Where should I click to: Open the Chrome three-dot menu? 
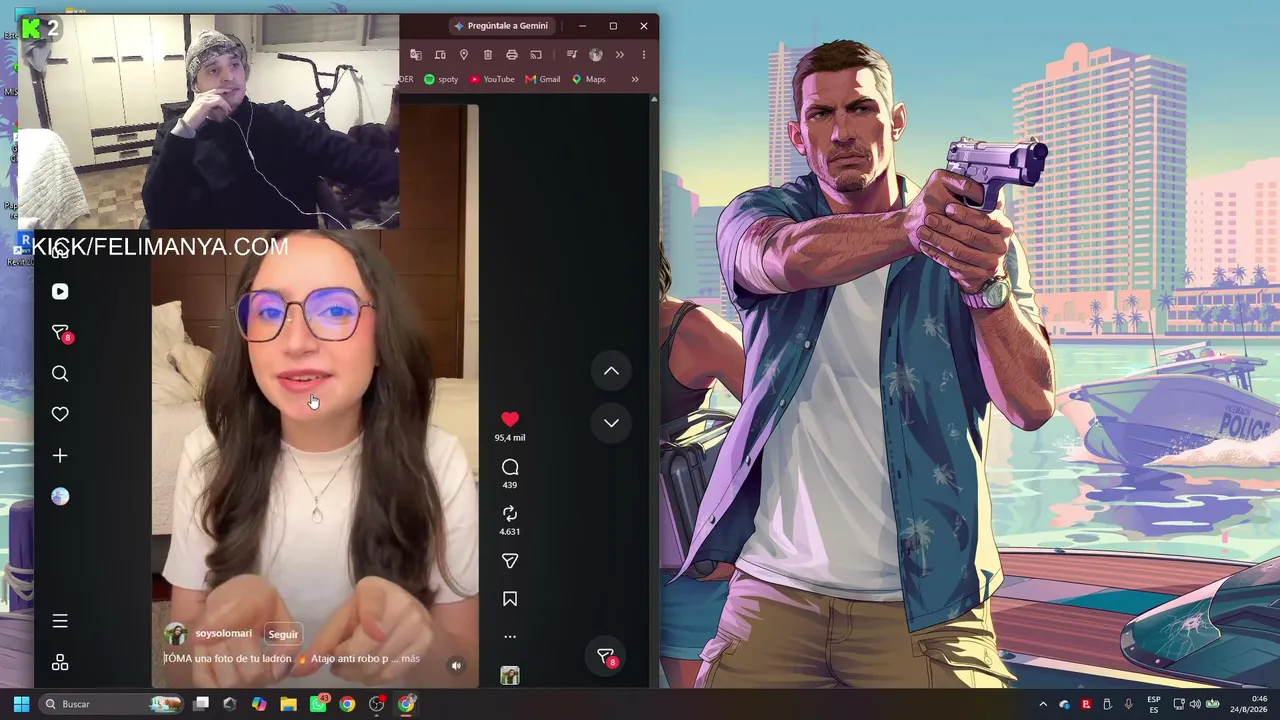pyautogui.click(x=644, y=54)
